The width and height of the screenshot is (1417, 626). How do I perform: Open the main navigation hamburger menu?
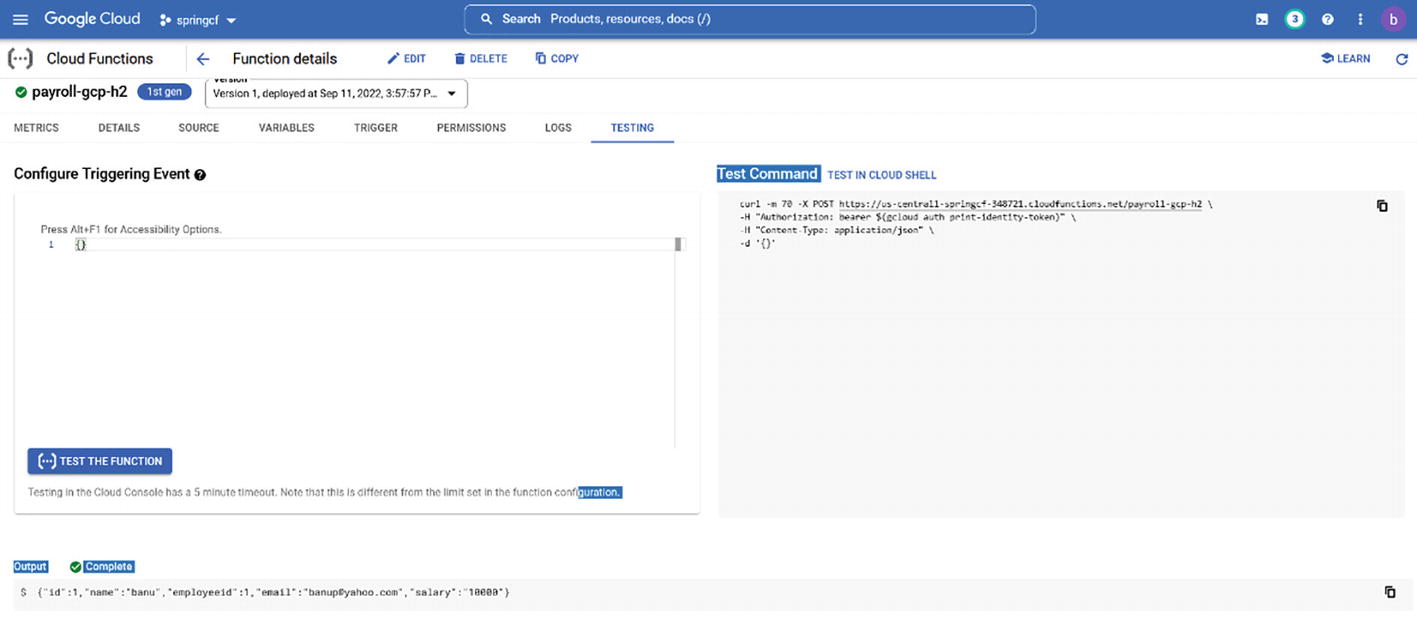20,19
